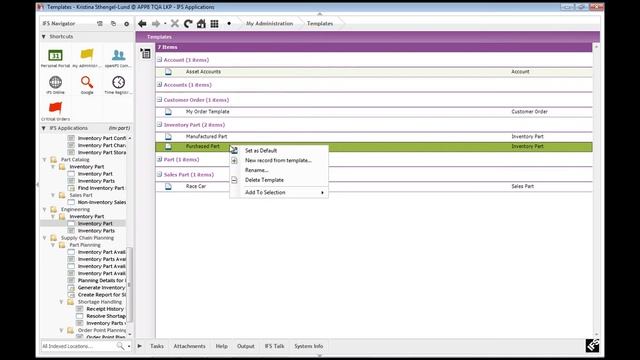Click in All Indexed Locations search field
This screenshot has height=360, width=640.
[x=78, y=346]
